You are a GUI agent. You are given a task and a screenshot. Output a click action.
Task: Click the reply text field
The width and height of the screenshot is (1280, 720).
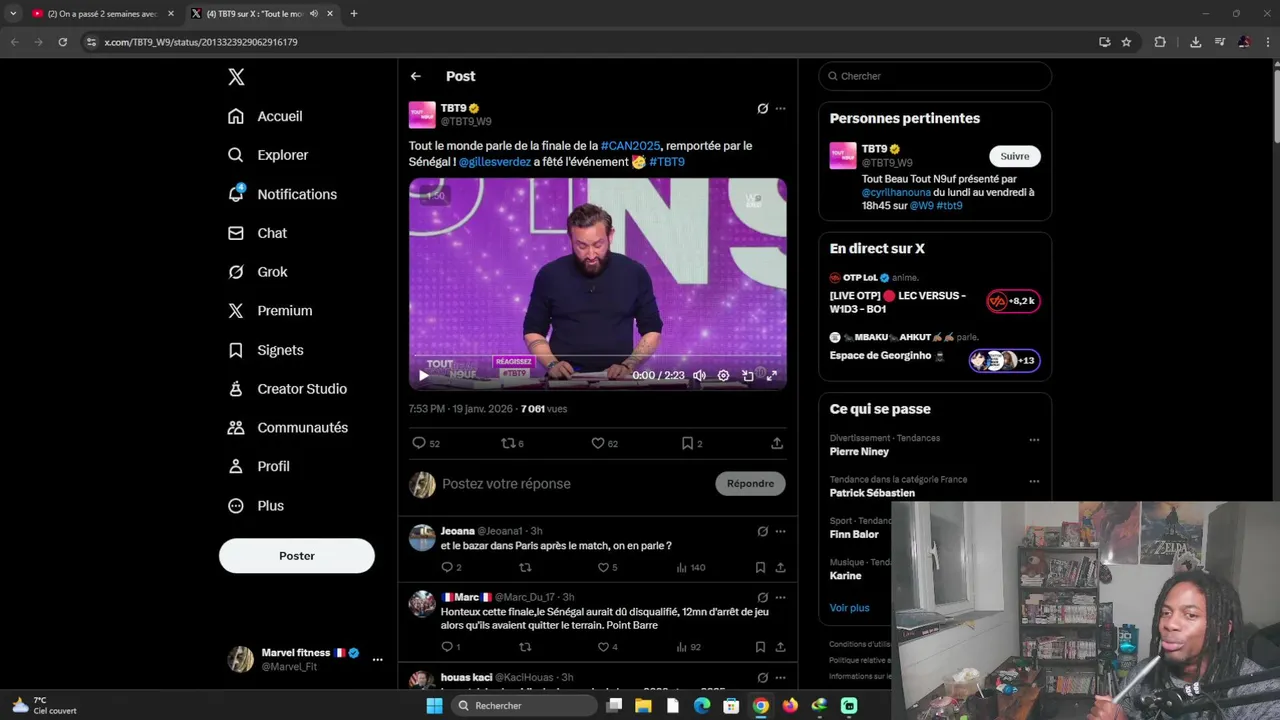575,484
